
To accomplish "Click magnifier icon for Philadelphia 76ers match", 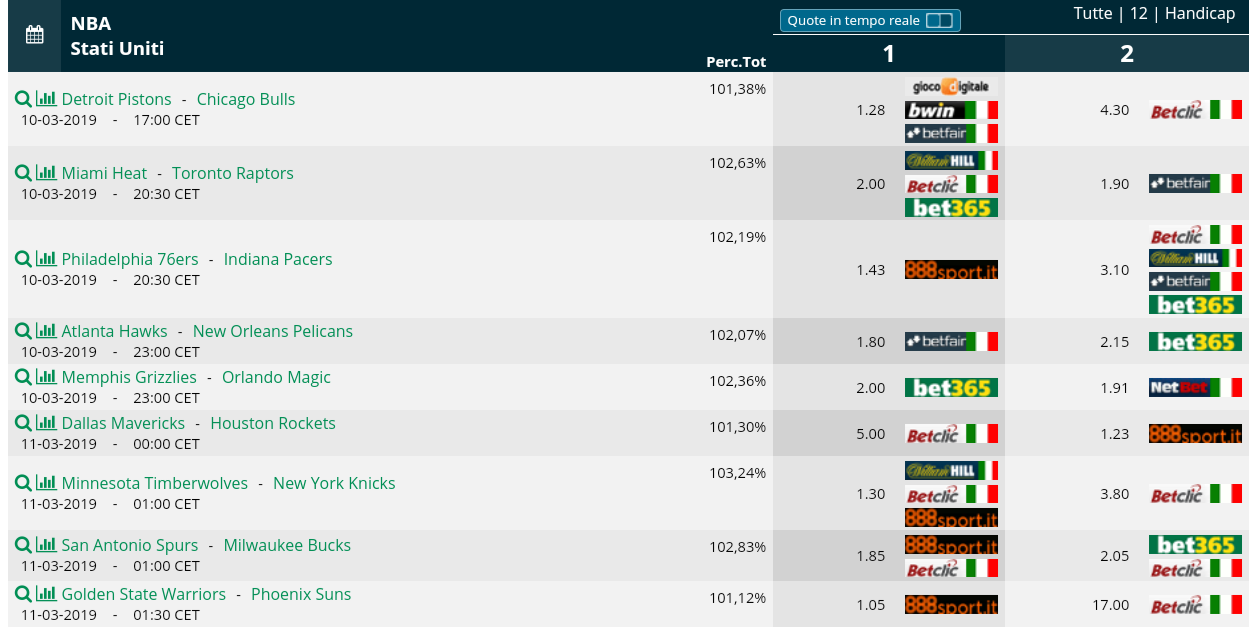I will (23, 259).
